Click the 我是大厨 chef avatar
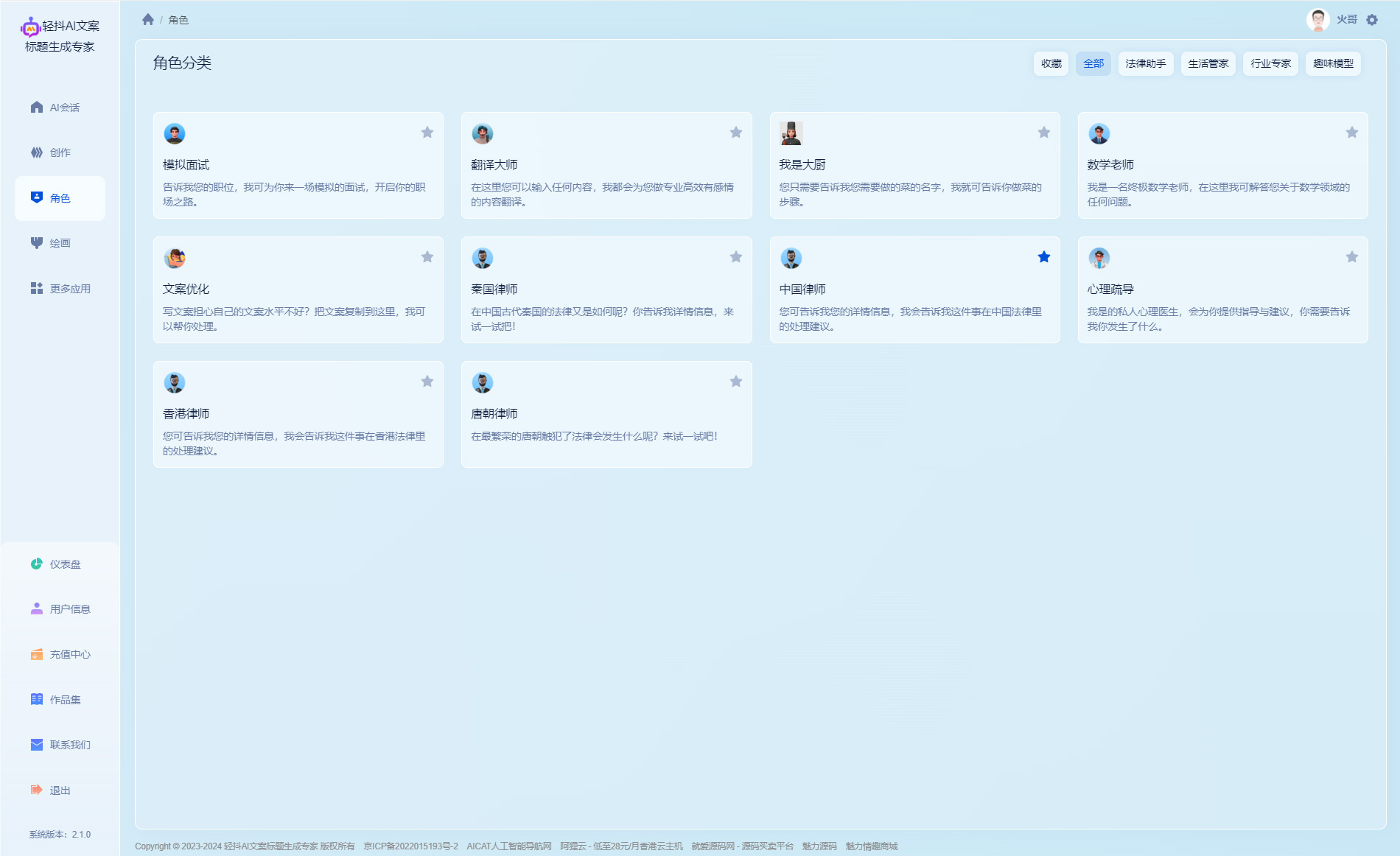Viewport: 1400px width, 856px height. click(791, 133)
